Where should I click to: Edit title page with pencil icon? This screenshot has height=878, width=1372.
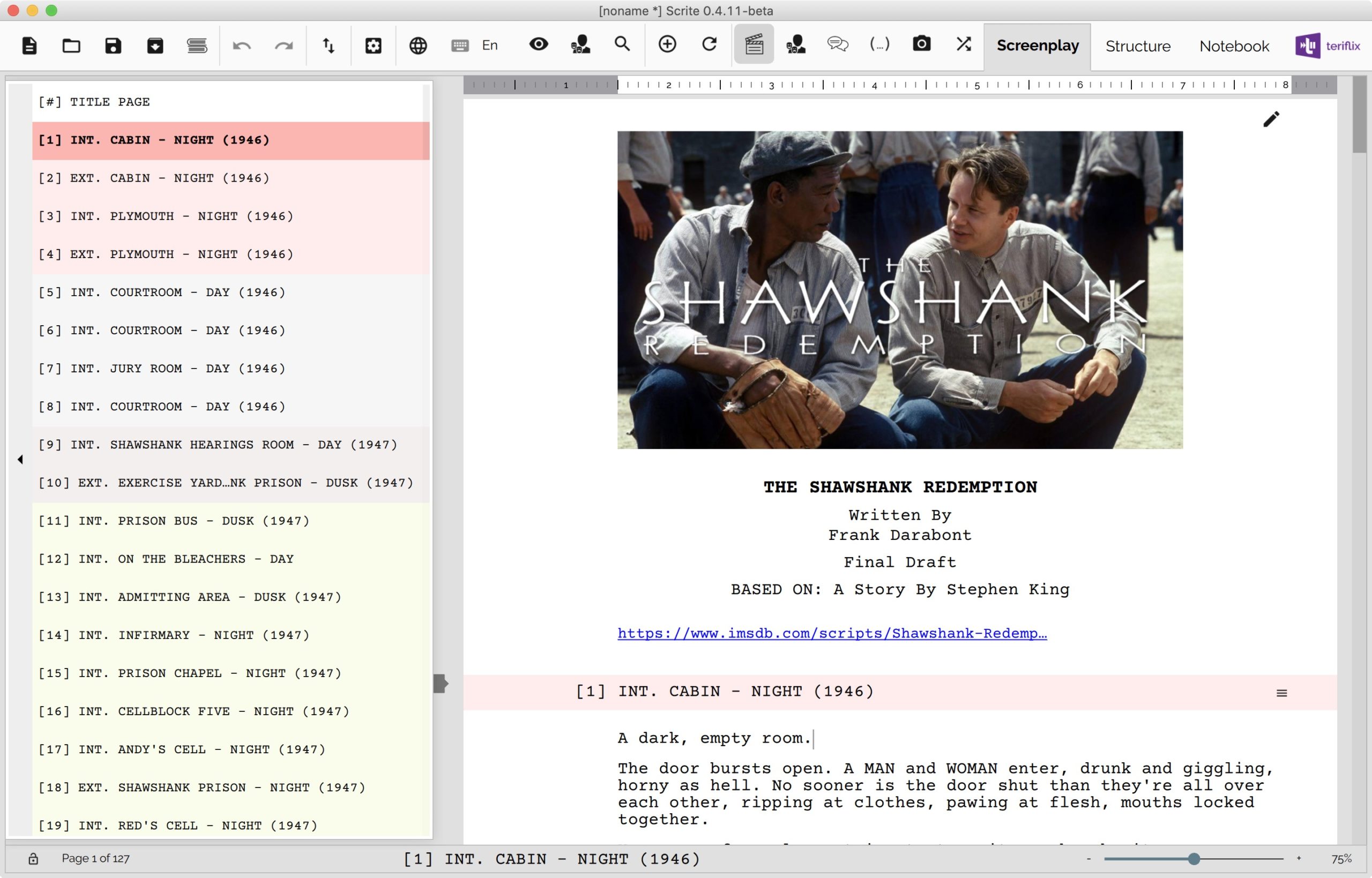[x=1271, y=119]
